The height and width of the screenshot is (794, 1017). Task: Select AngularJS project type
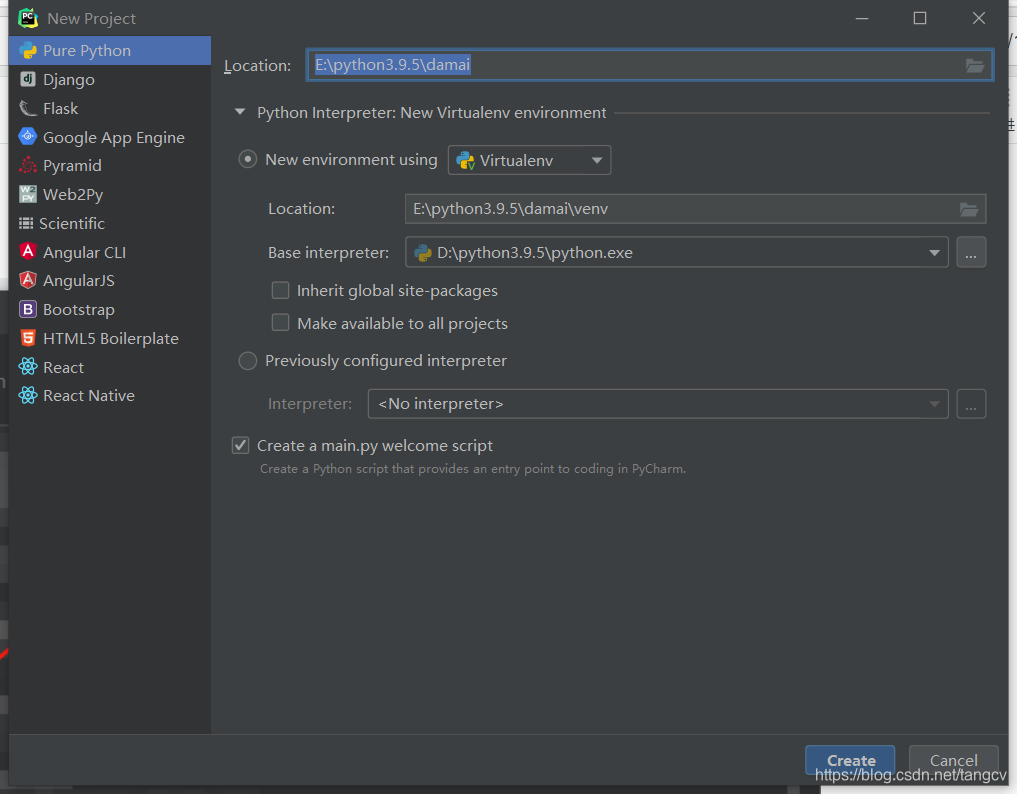coord(110,280)
